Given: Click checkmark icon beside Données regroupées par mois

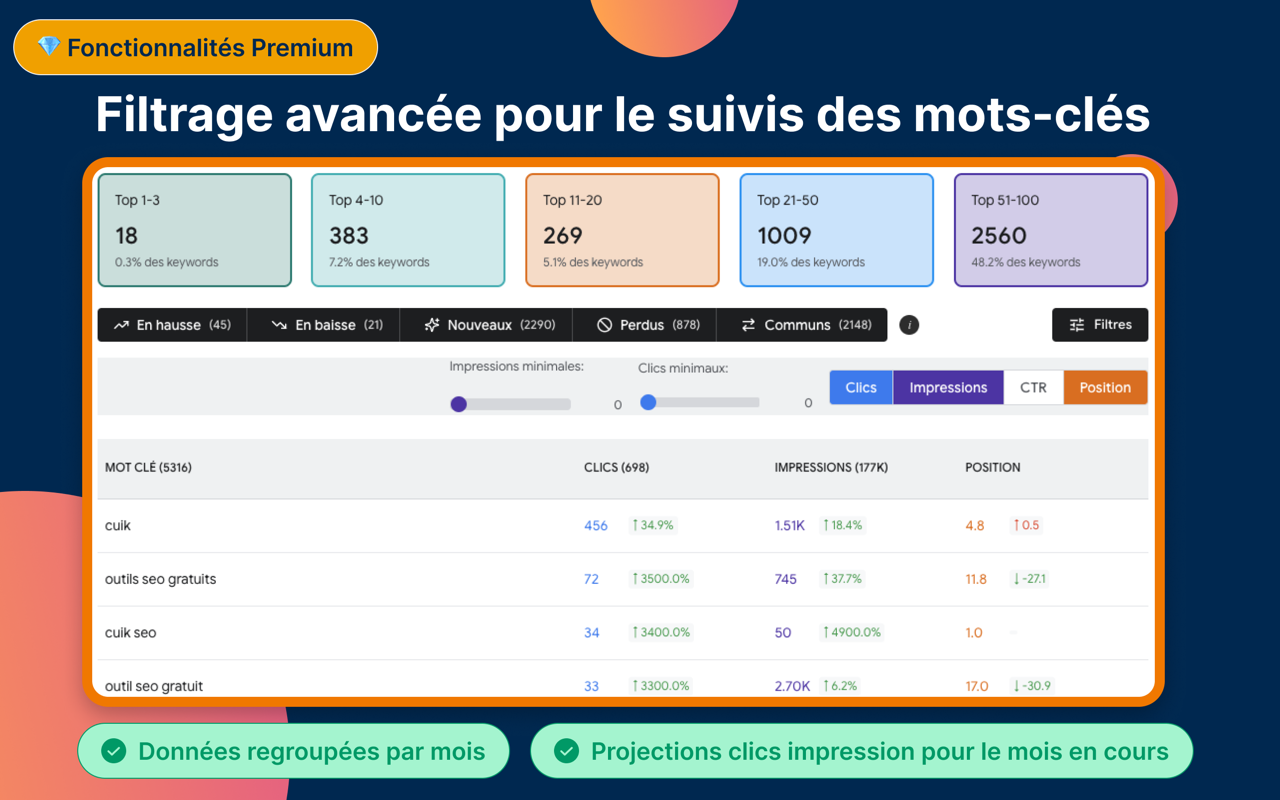Looking at the screenshot, I should click(114, 751).
